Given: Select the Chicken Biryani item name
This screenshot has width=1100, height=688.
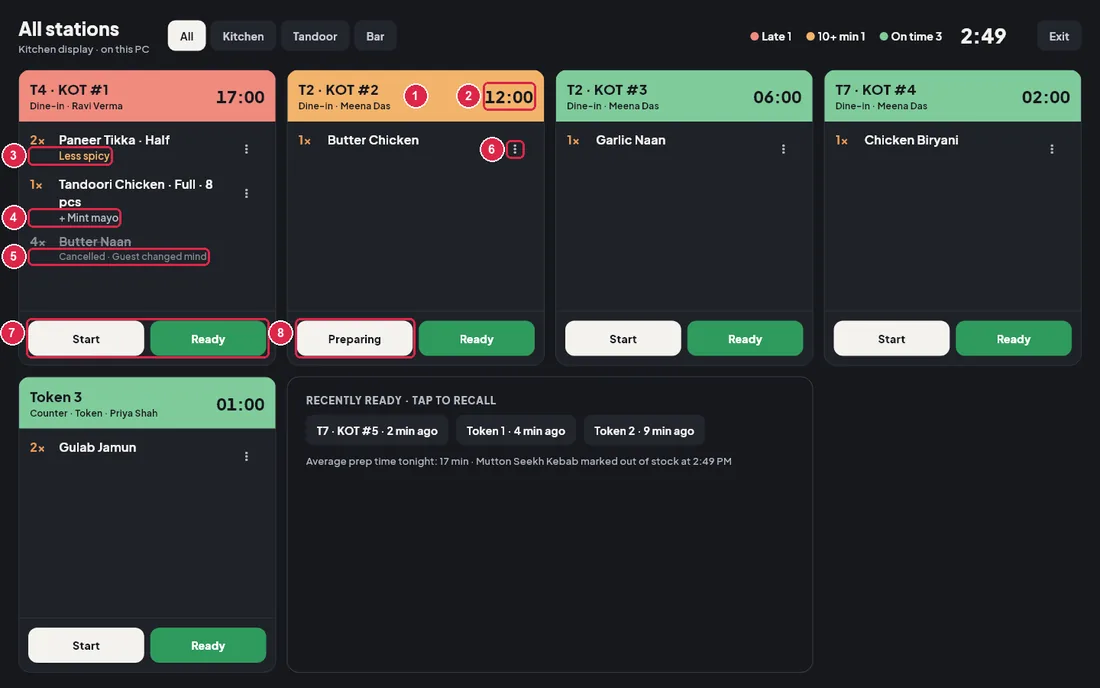Looking at the screenshot, I should coord(911,140).
